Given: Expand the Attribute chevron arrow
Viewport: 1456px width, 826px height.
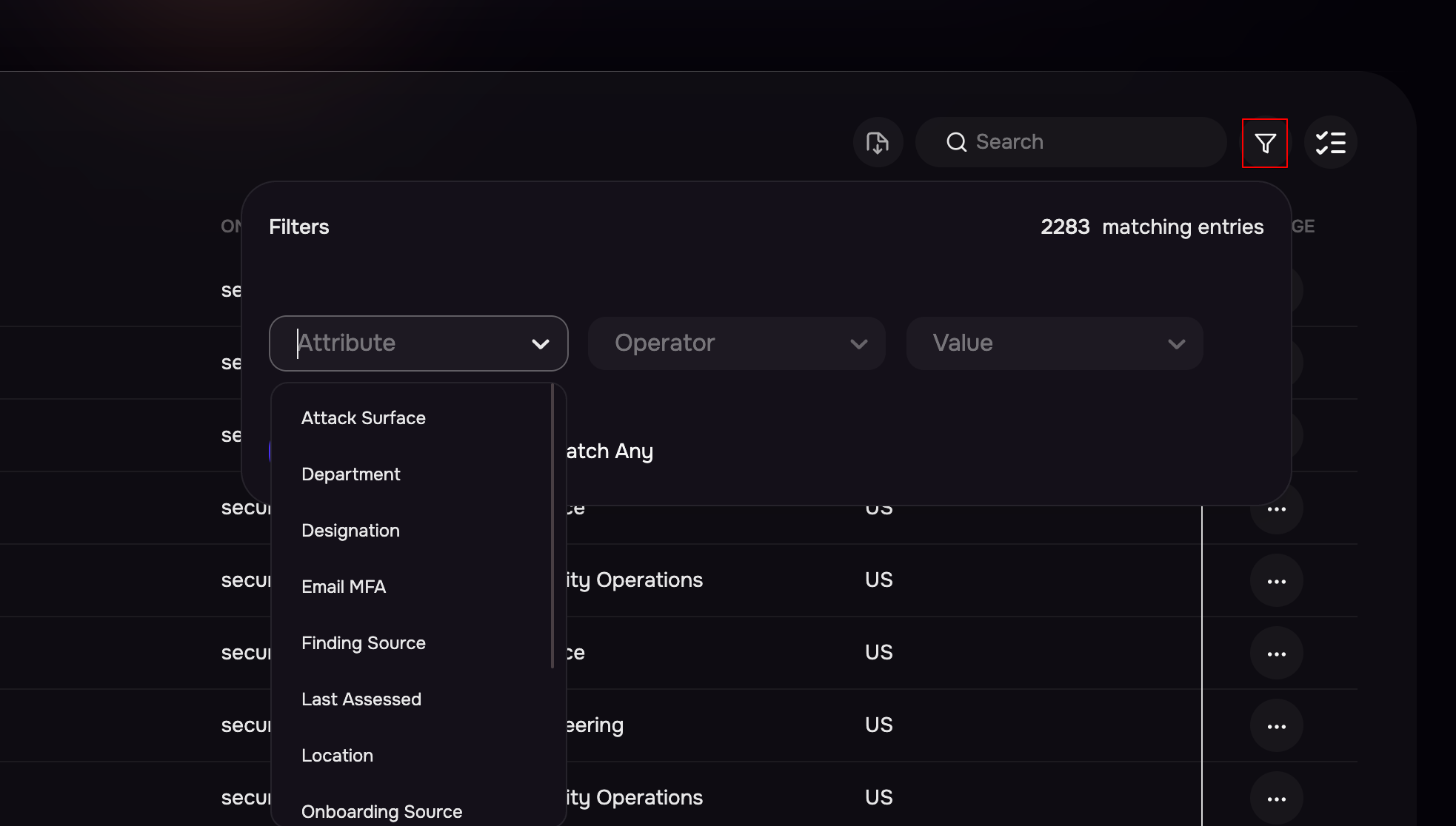Looking at the screenshot, I should pyautogui.click(x=541, y=344).
